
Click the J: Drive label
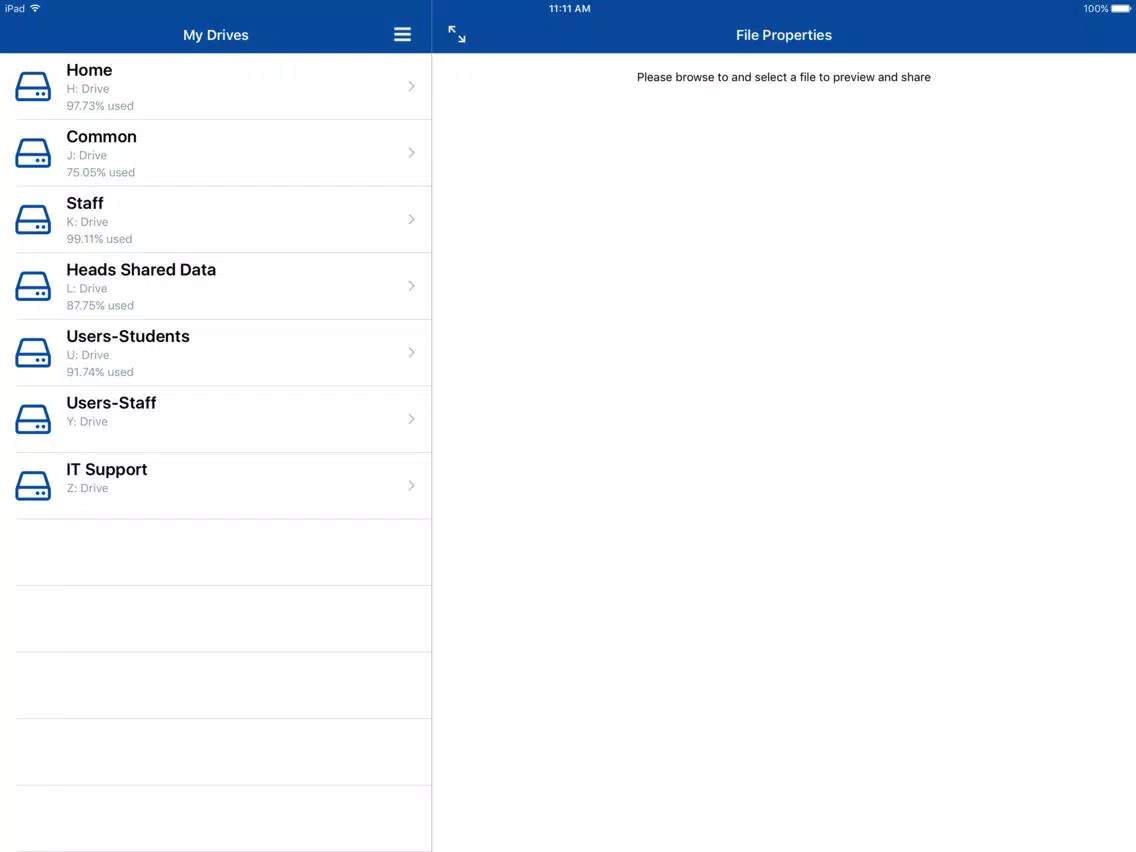87,156
